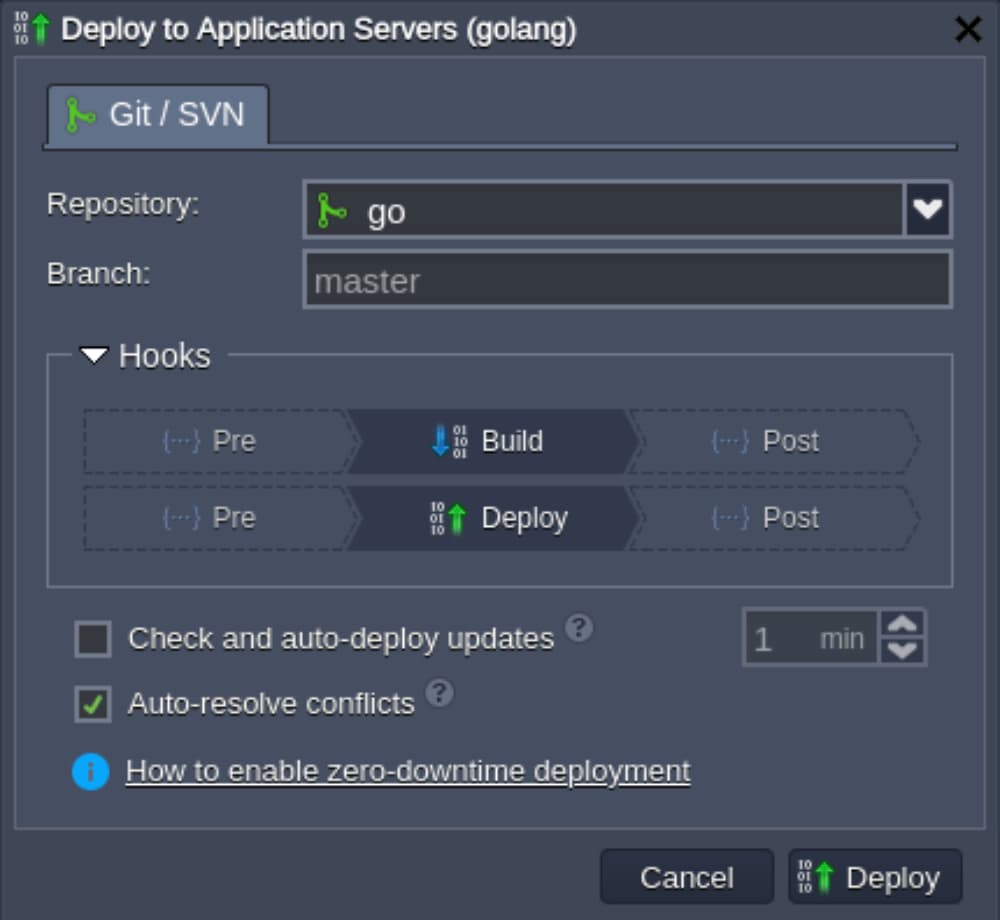Collapse the Hooks section
Screen dimensions: 1000x920
pos(94,356)
